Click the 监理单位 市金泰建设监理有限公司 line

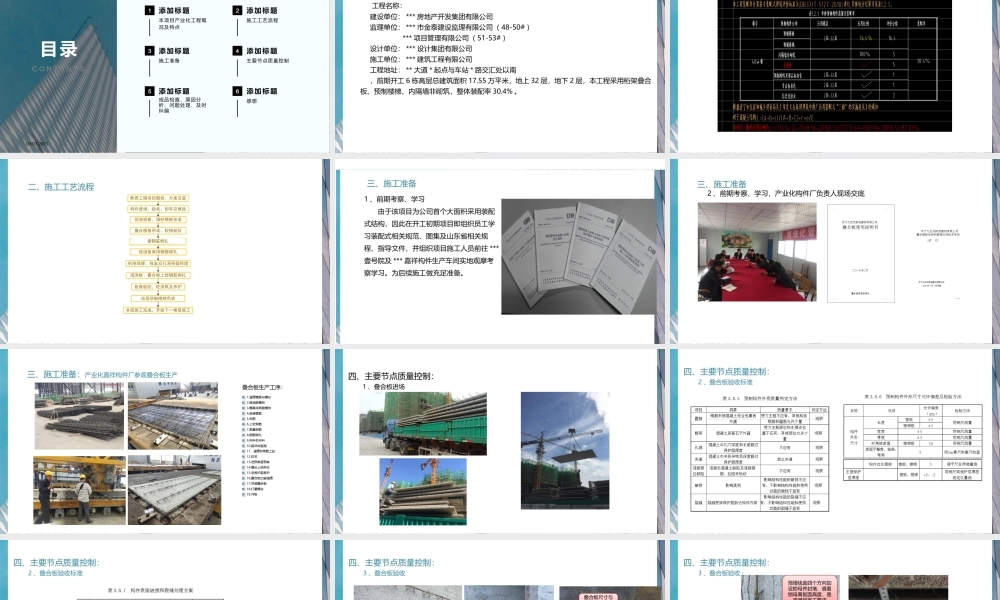point(450,27)
